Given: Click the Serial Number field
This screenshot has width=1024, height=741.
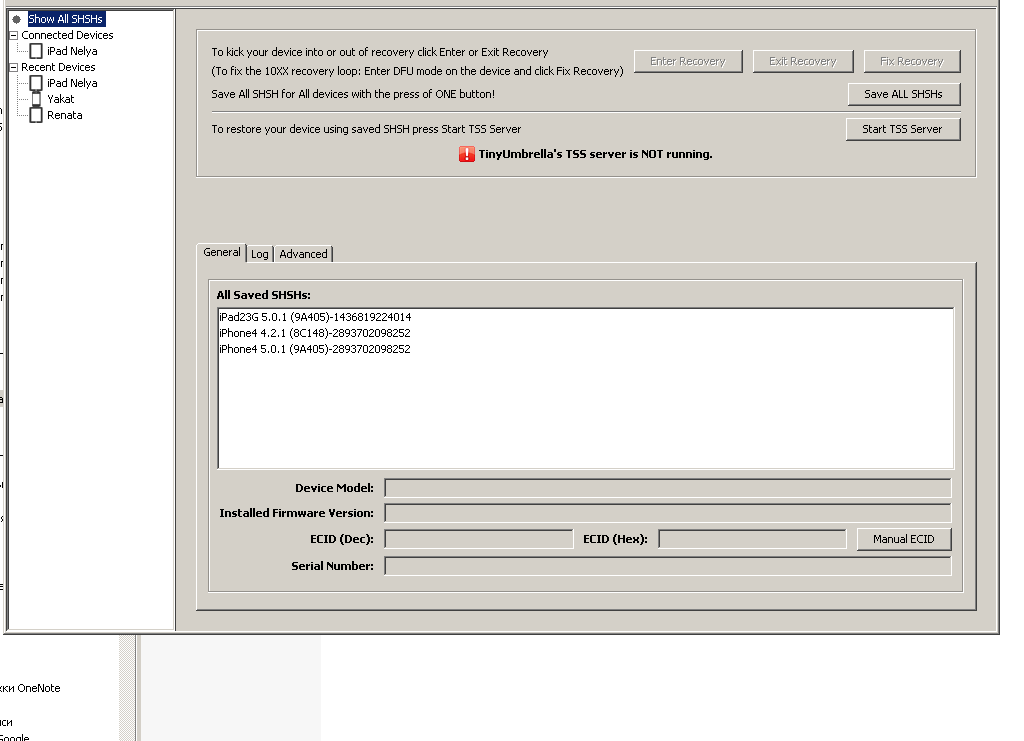Looking at the screenshot, I should pos(667,566).
